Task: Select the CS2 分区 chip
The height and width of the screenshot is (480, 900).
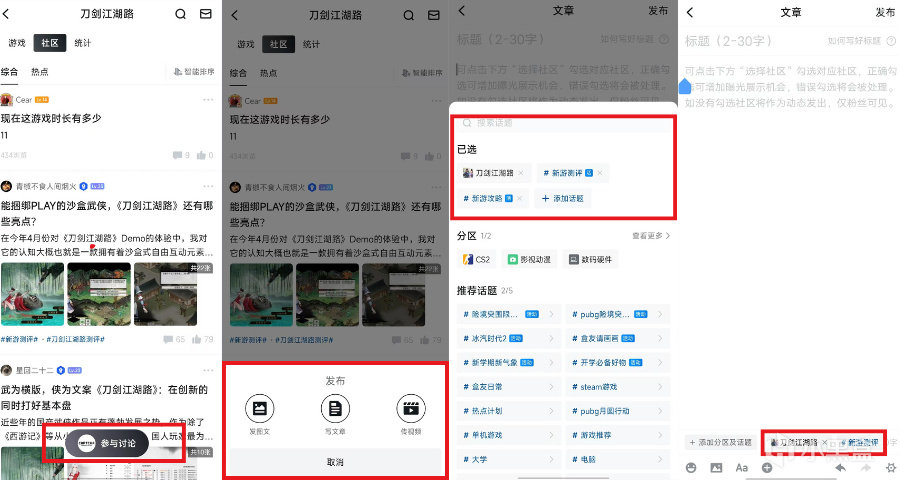Action: pos(476,260)
